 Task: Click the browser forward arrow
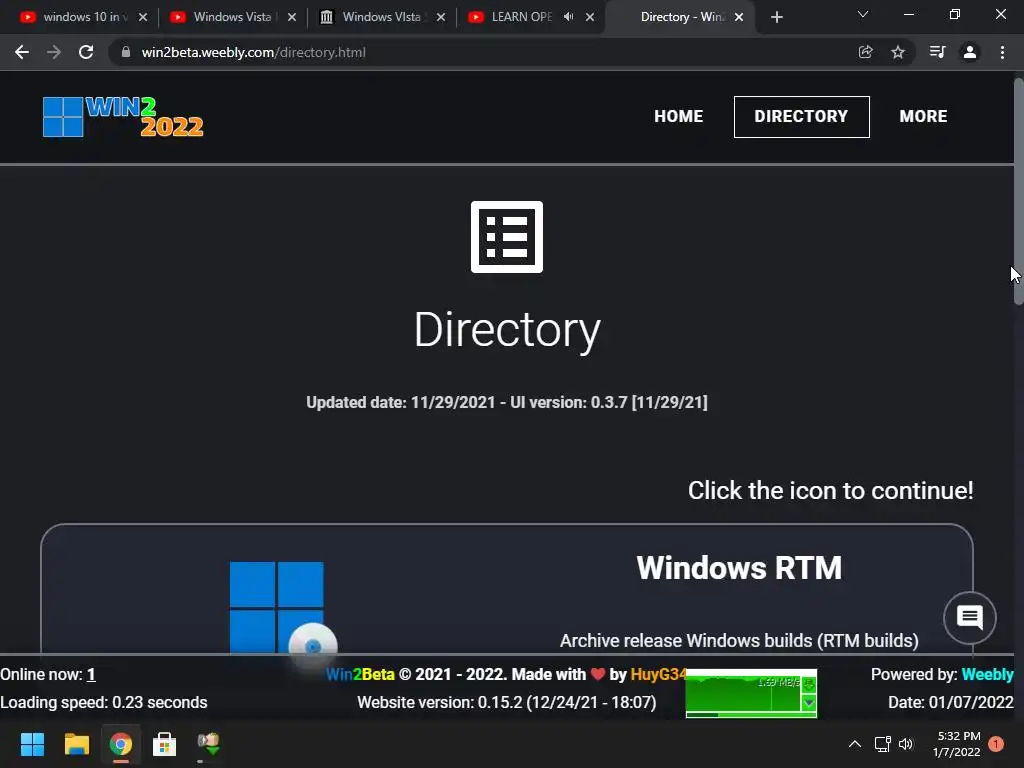pos(54,52)
